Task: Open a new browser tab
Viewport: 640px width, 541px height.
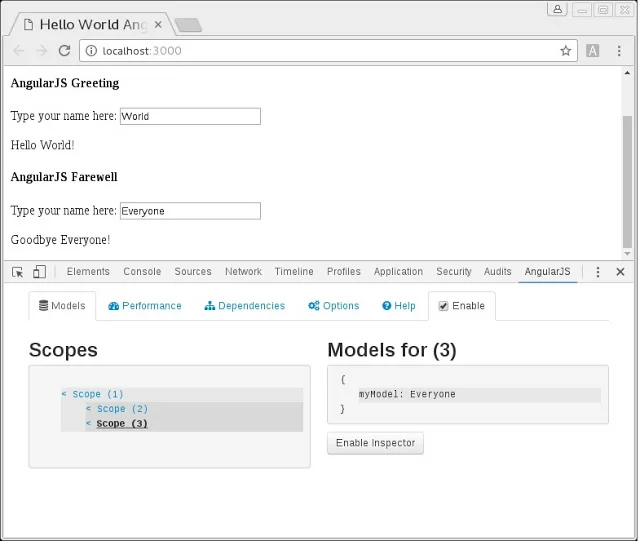Action: click(188, 25)
